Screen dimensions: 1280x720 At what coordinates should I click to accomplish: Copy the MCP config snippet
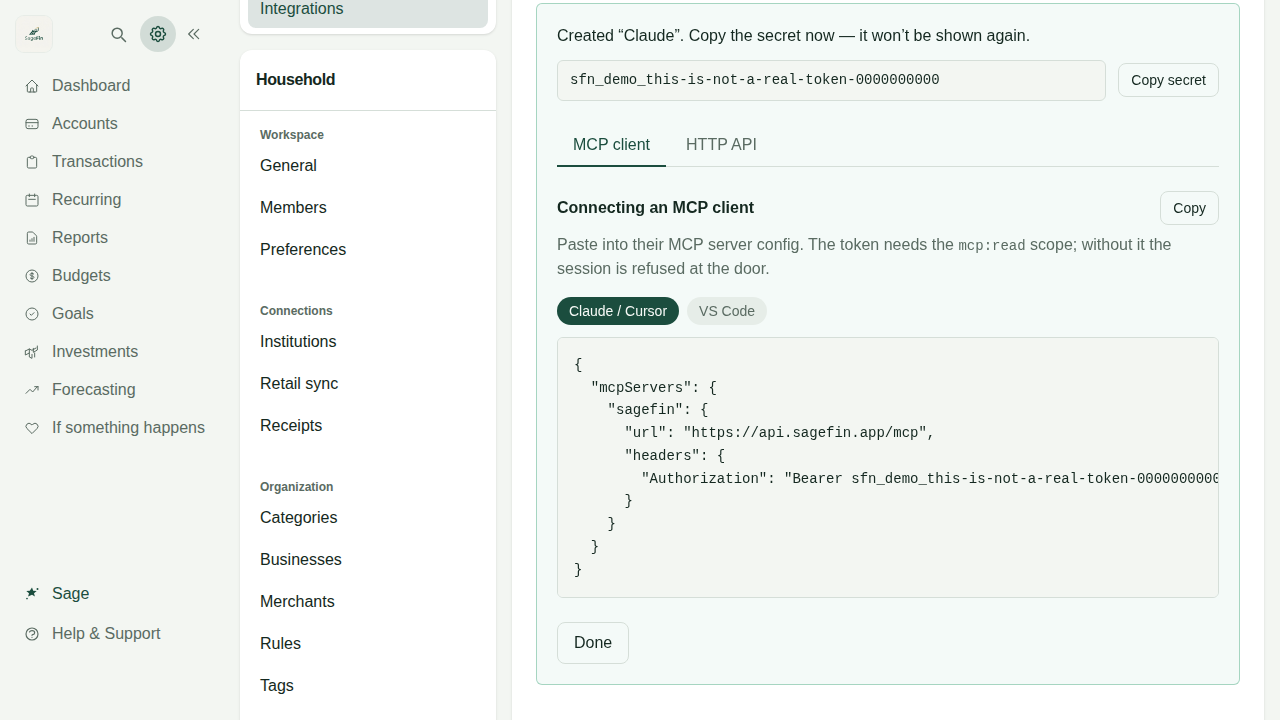click(1189, 208)
